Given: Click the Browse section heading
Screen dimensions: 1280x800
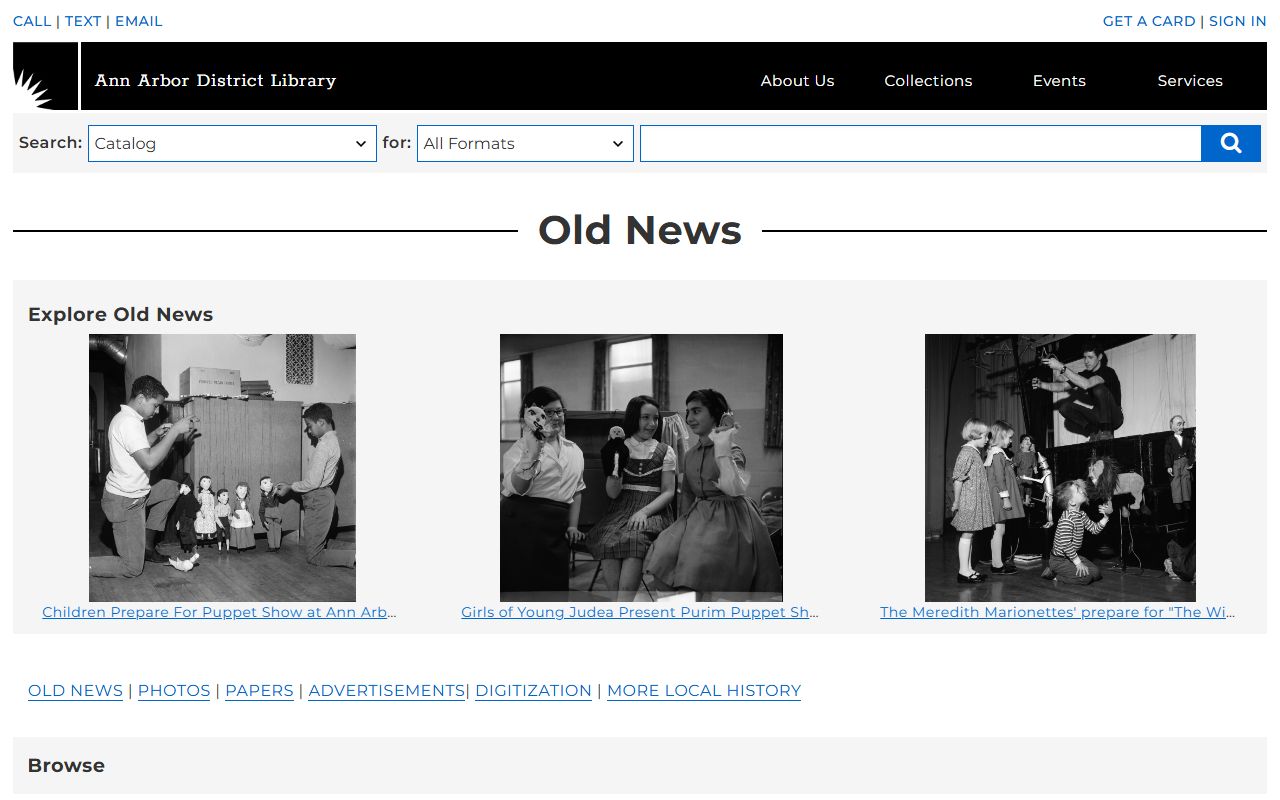Looking at the screenshot, I should (66, 765).
